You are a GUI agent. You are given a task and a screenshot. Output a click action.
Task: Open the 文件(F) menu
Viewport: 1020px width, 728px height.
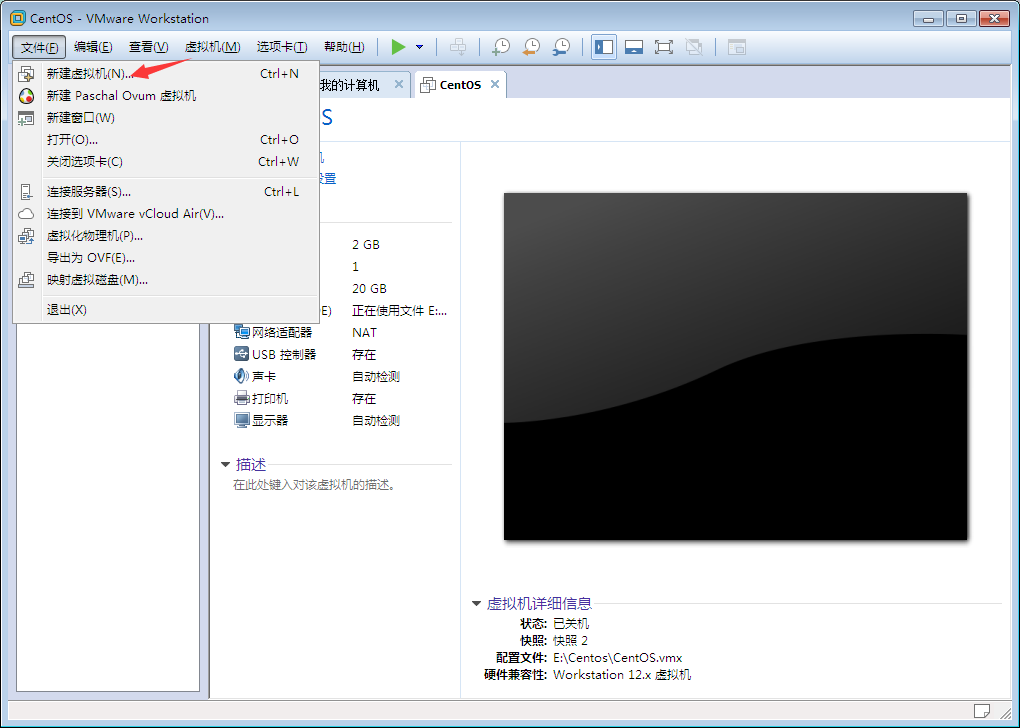[x=39, y=47]
